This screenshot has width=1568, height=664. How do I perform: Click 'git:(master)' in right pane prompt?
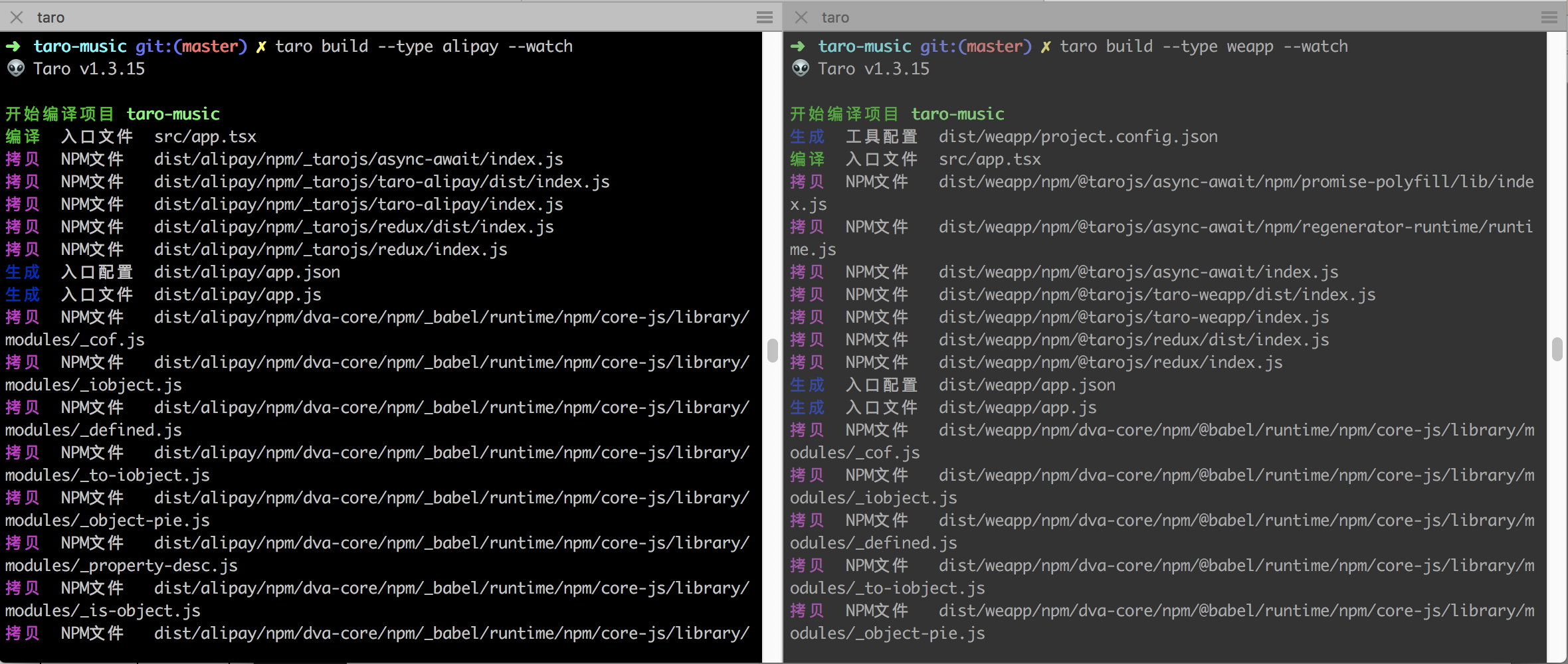click(x=976, y=46)
